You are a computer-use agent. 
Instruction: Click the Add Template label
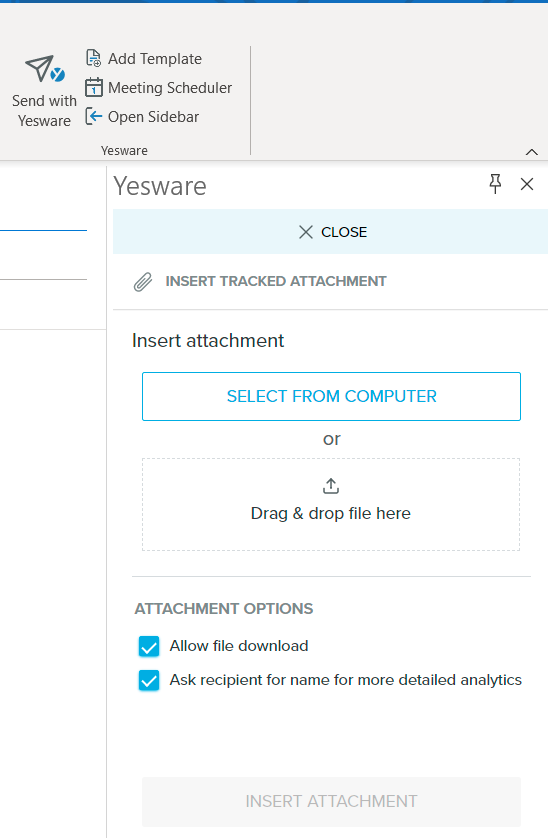155,59
